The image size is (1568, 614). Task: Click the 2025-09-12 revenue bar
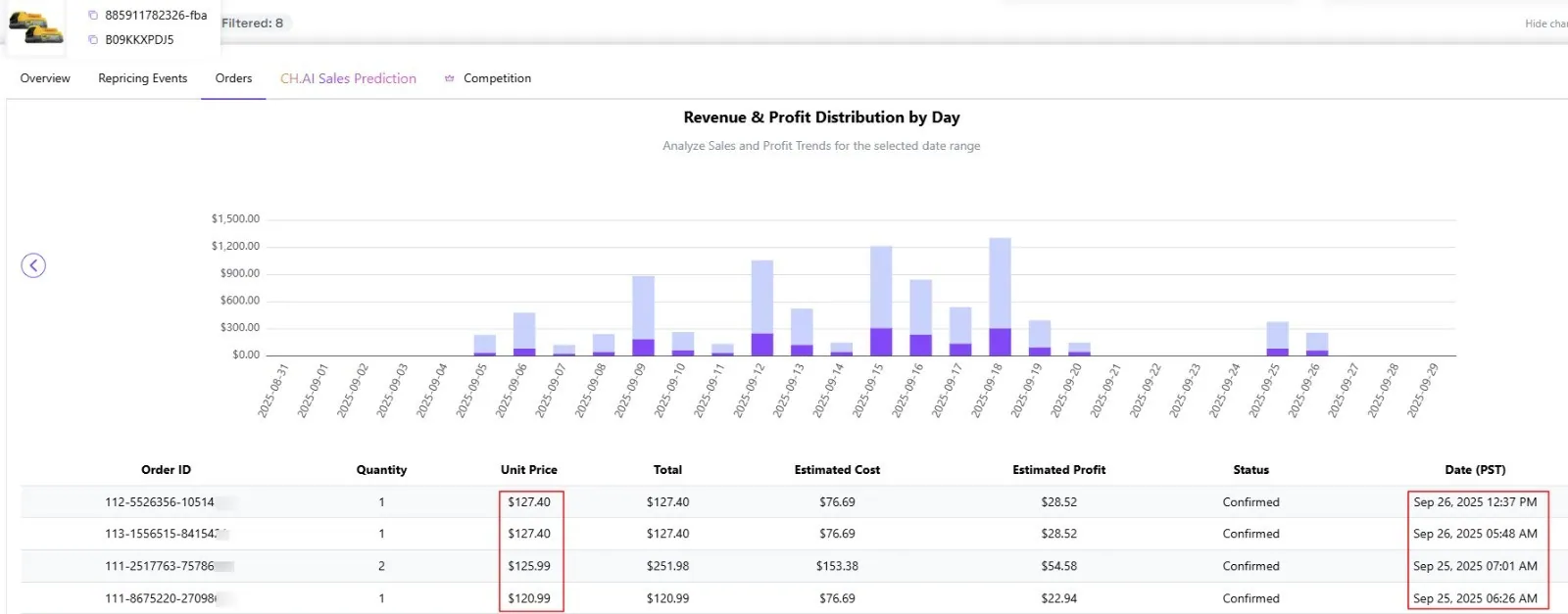click(762, 307)
